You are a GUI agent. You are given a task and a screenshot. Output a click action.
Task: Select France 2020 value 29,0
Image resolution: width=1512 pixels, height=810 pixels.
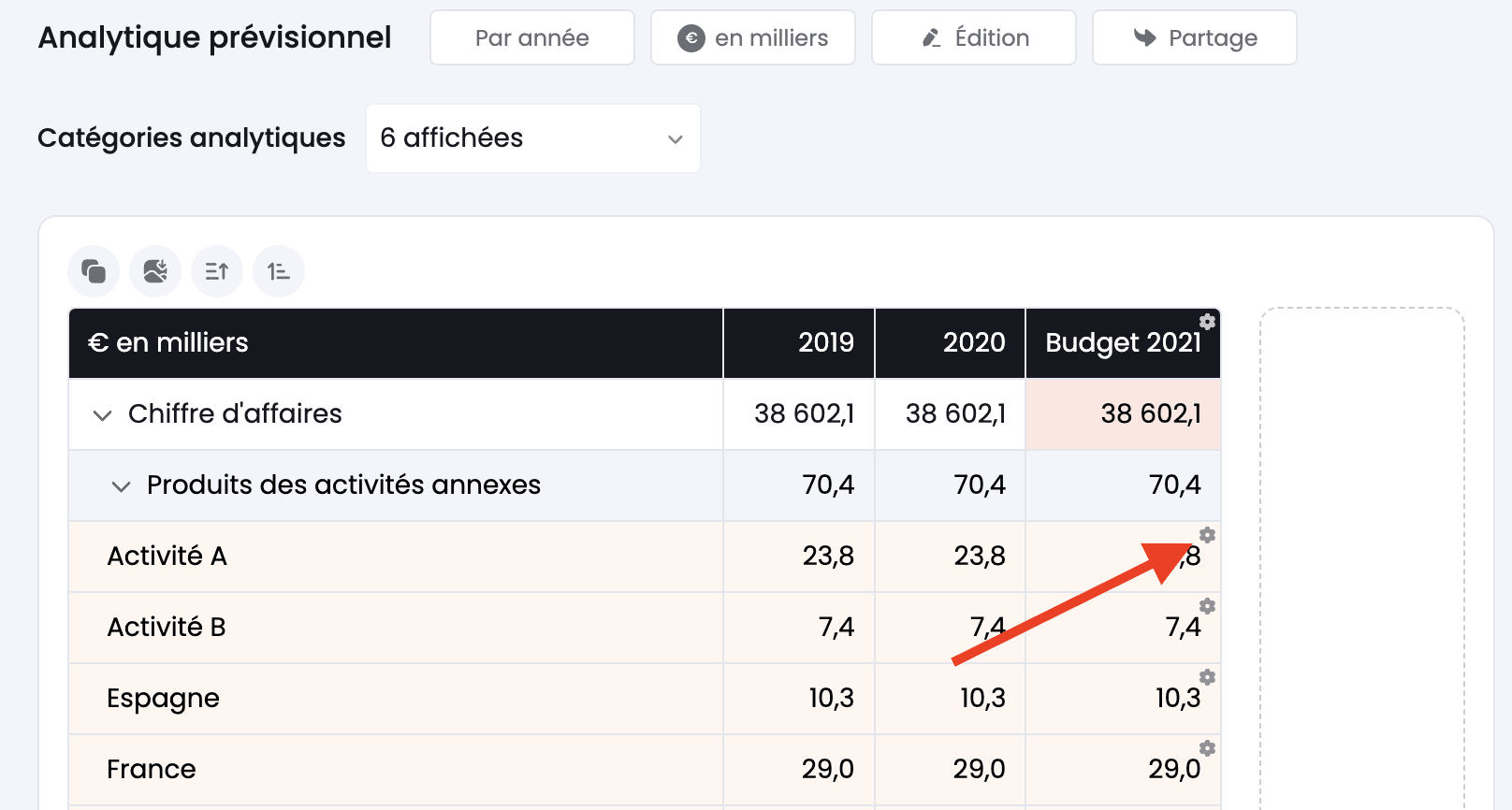950,770
